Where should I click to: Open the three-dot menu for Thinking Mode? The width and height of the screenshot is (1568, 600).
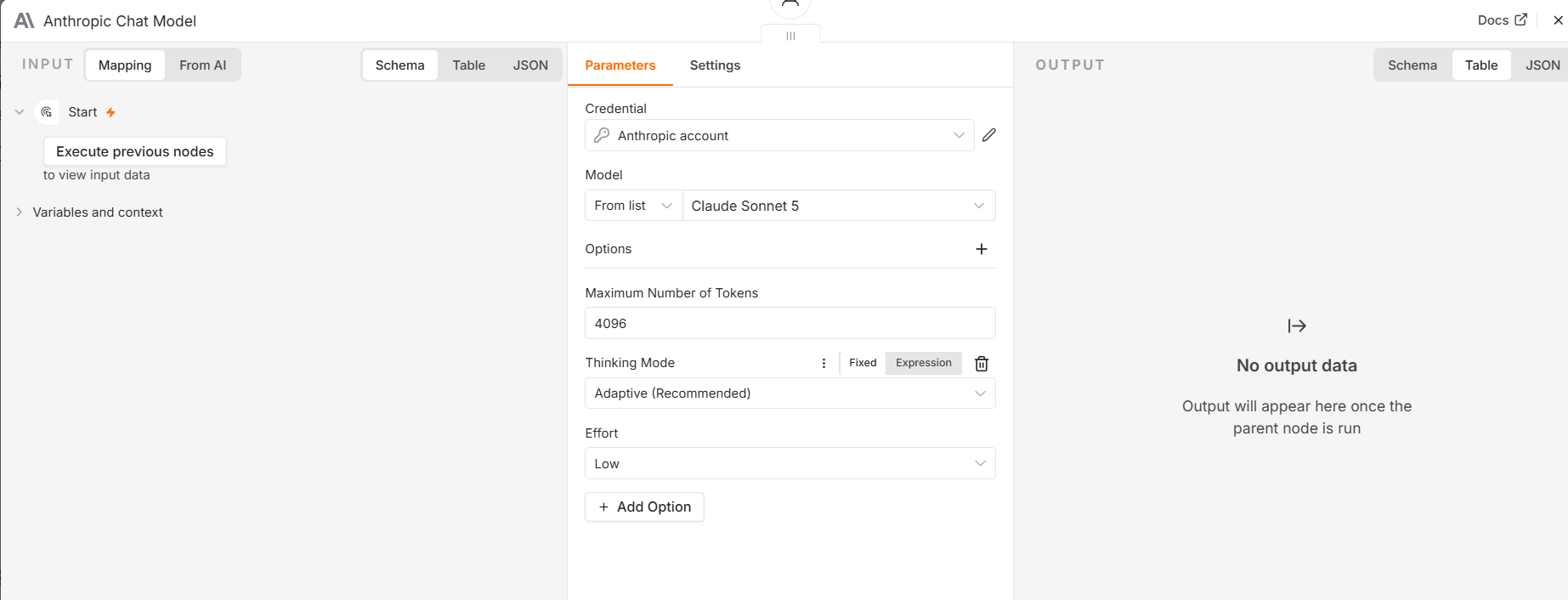pyautogui.click(x=824, y=363)
